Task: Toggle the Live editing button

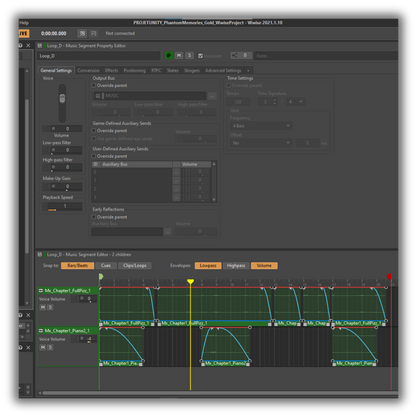Action: point(24,33)
